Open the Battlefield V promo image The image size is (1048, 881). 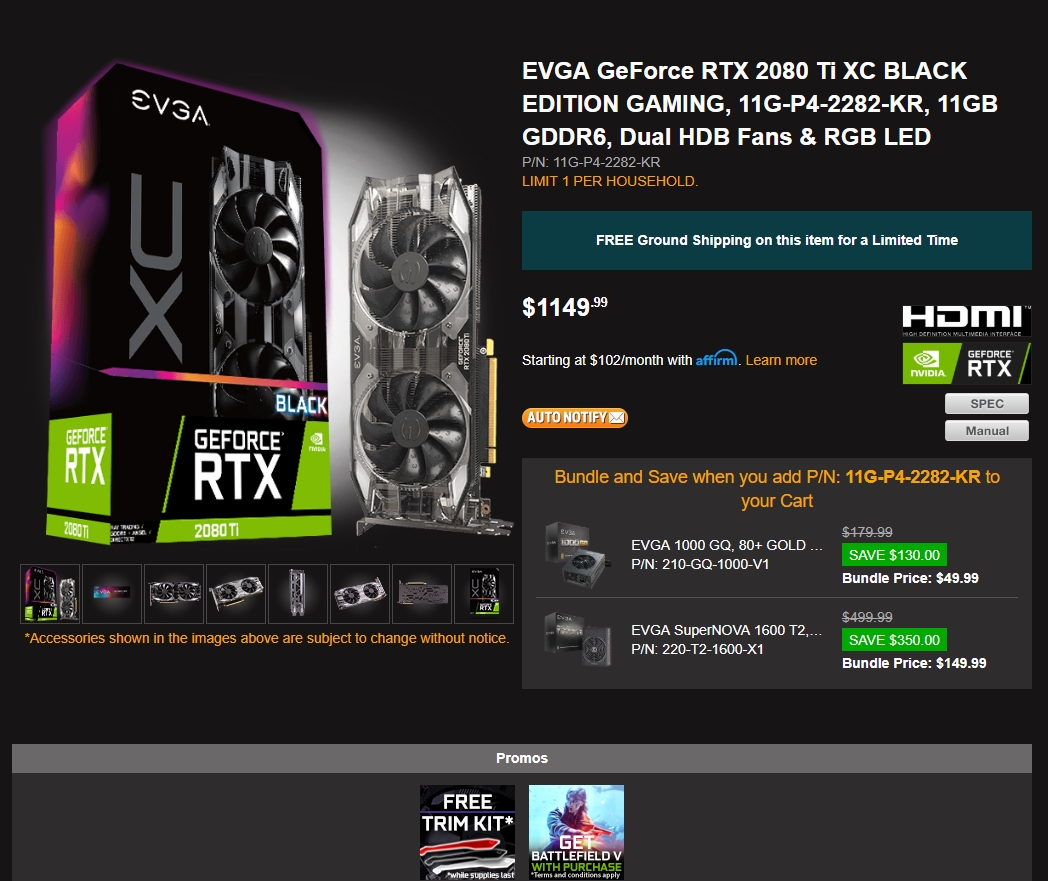pyautogui.click(x=576, y=832)
